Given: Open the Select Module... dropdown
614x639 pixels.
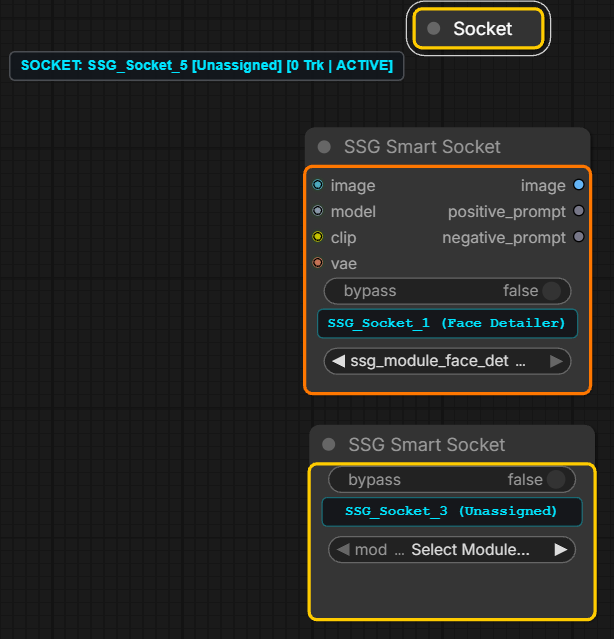Looking at the screenshot, I should coord(452,550).
